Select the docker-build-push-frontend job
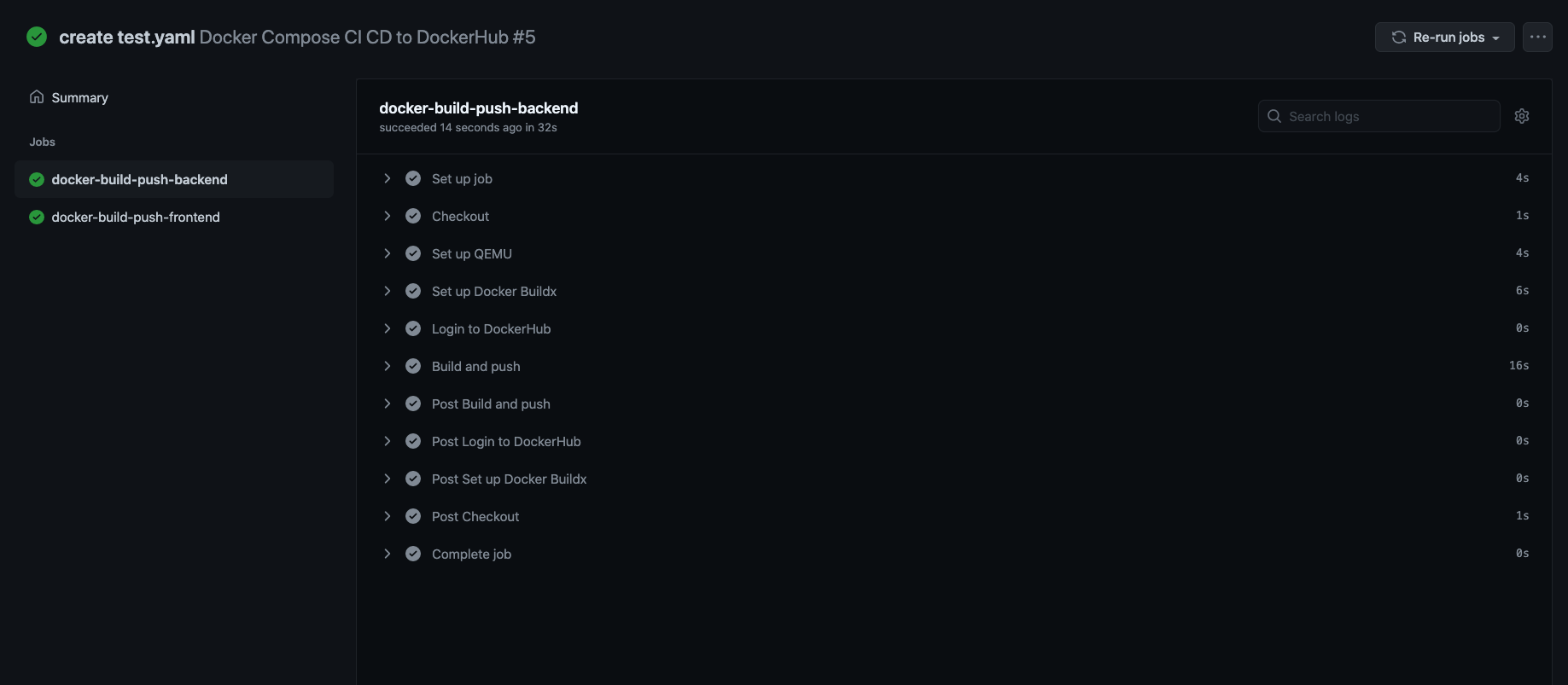 (174, 217)
